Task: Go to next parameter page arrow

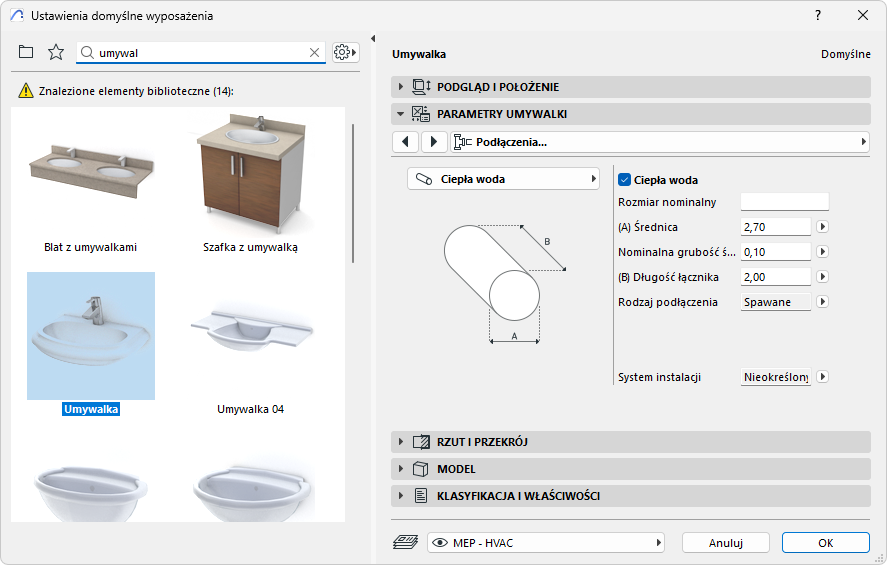Action: pyautogui.click(x=434, y=142)
